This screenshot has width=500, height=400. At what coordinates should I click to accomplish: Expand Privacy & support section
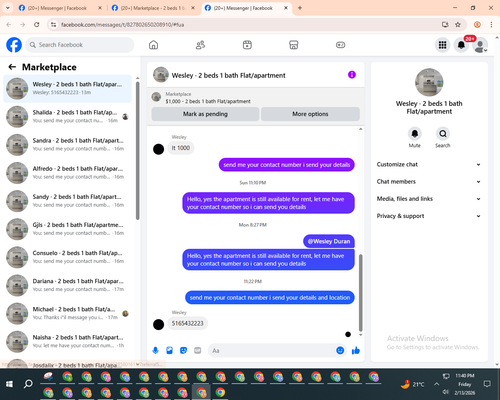429,216
